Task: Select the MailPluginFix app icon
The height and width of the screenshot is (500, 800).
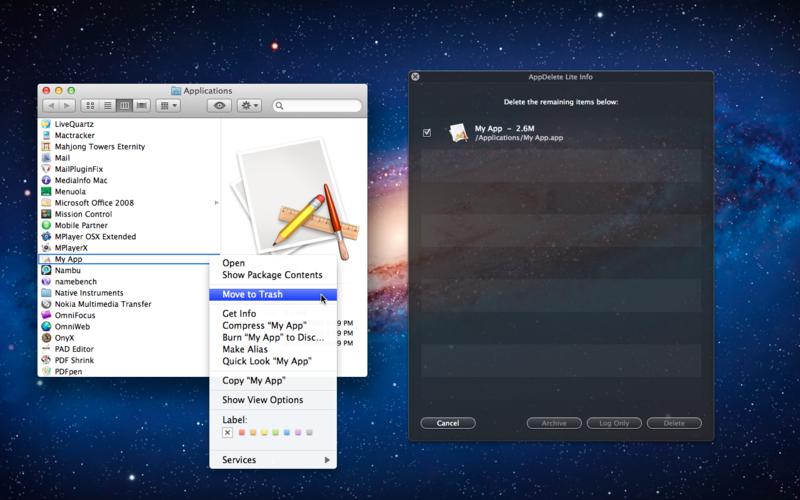Action: coord(46,169)
